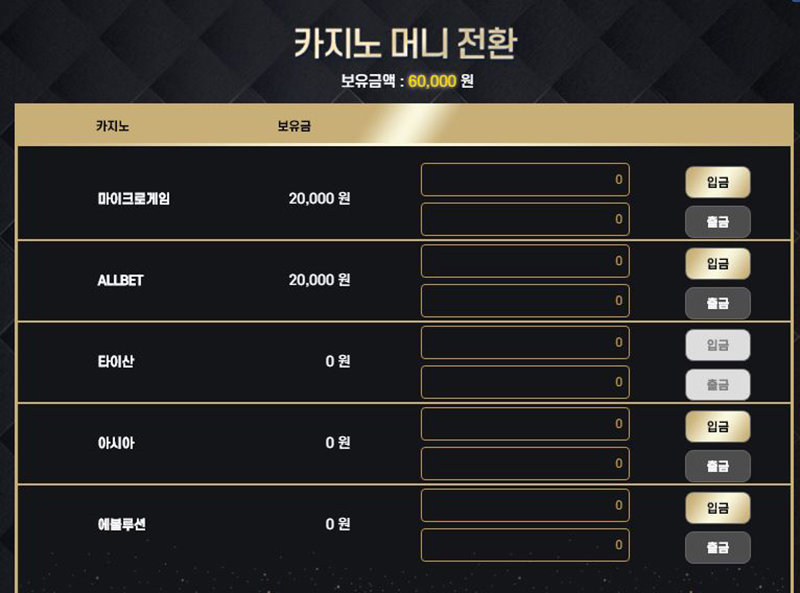Withdraw from 아시아 with 출금 button
This screenshot has width=800, height=593.
pyautogui.click(x=717, y=466)
